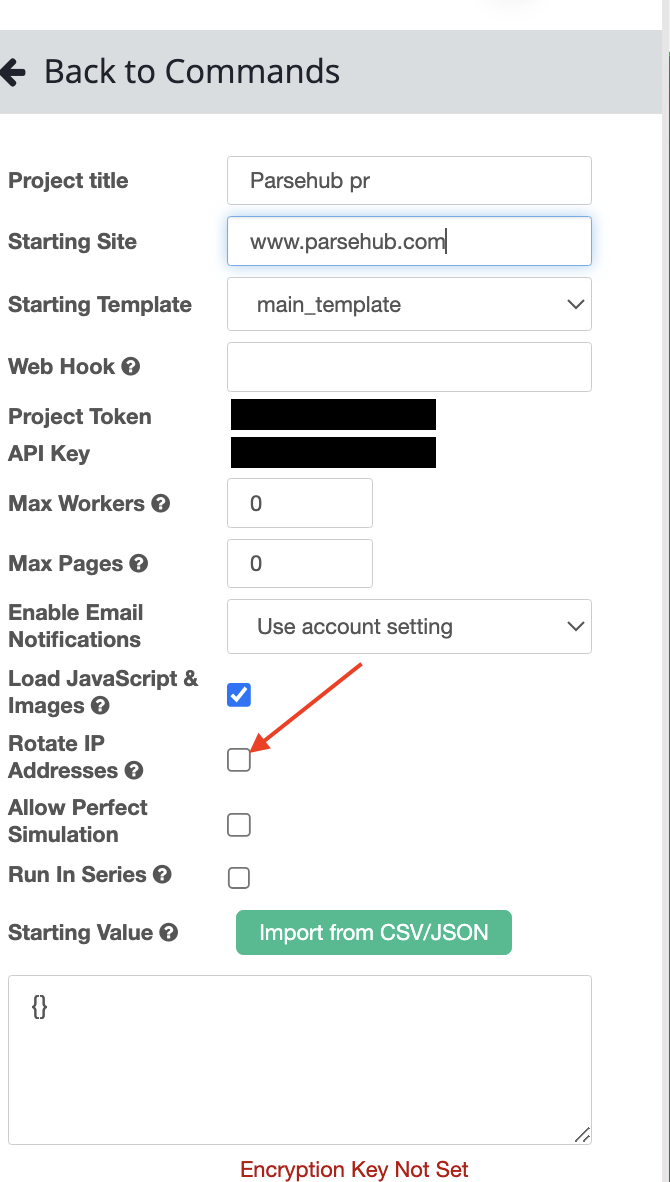Uncheck Load JavaScript & Images checkbox
Viewport: 670px width, 1182px height.
[x=239, y=695]
